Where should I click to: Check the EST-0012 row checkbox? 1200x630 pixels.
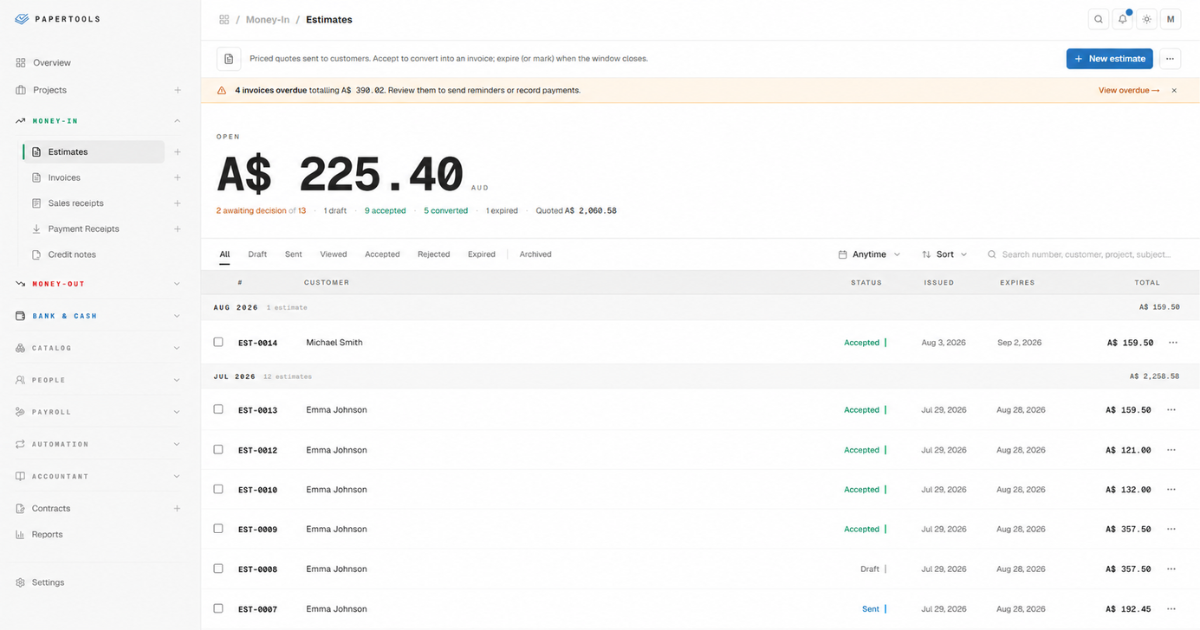[218, 449]
